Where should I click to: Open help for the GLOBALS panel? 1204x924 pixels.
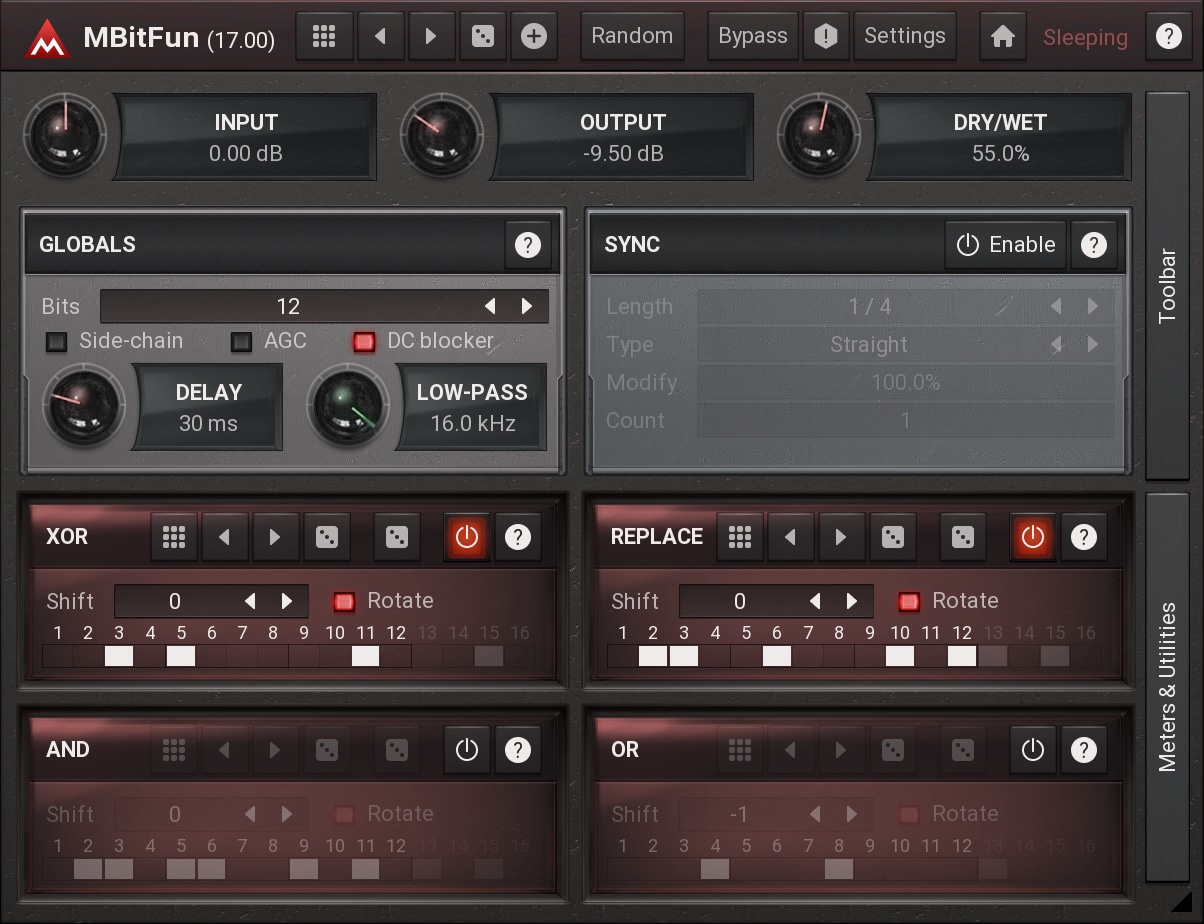(527, 245)
